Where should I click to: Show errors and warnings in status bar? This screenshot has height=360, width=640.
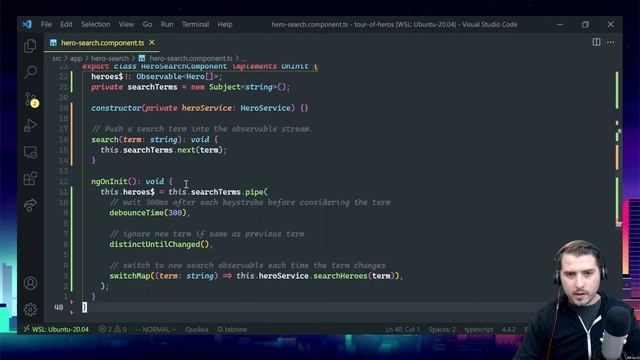click(113, 329)
